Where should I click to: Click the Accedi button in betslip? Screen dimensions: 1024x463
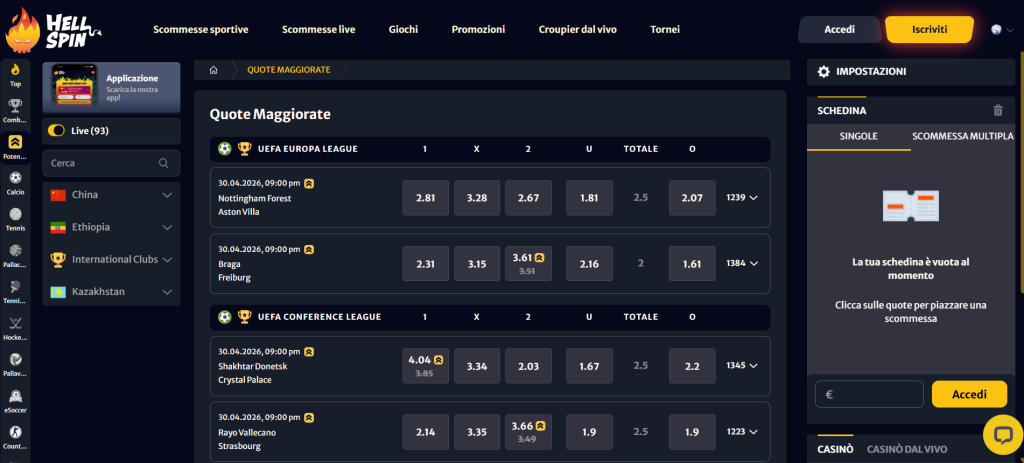[x=969, y=394]
